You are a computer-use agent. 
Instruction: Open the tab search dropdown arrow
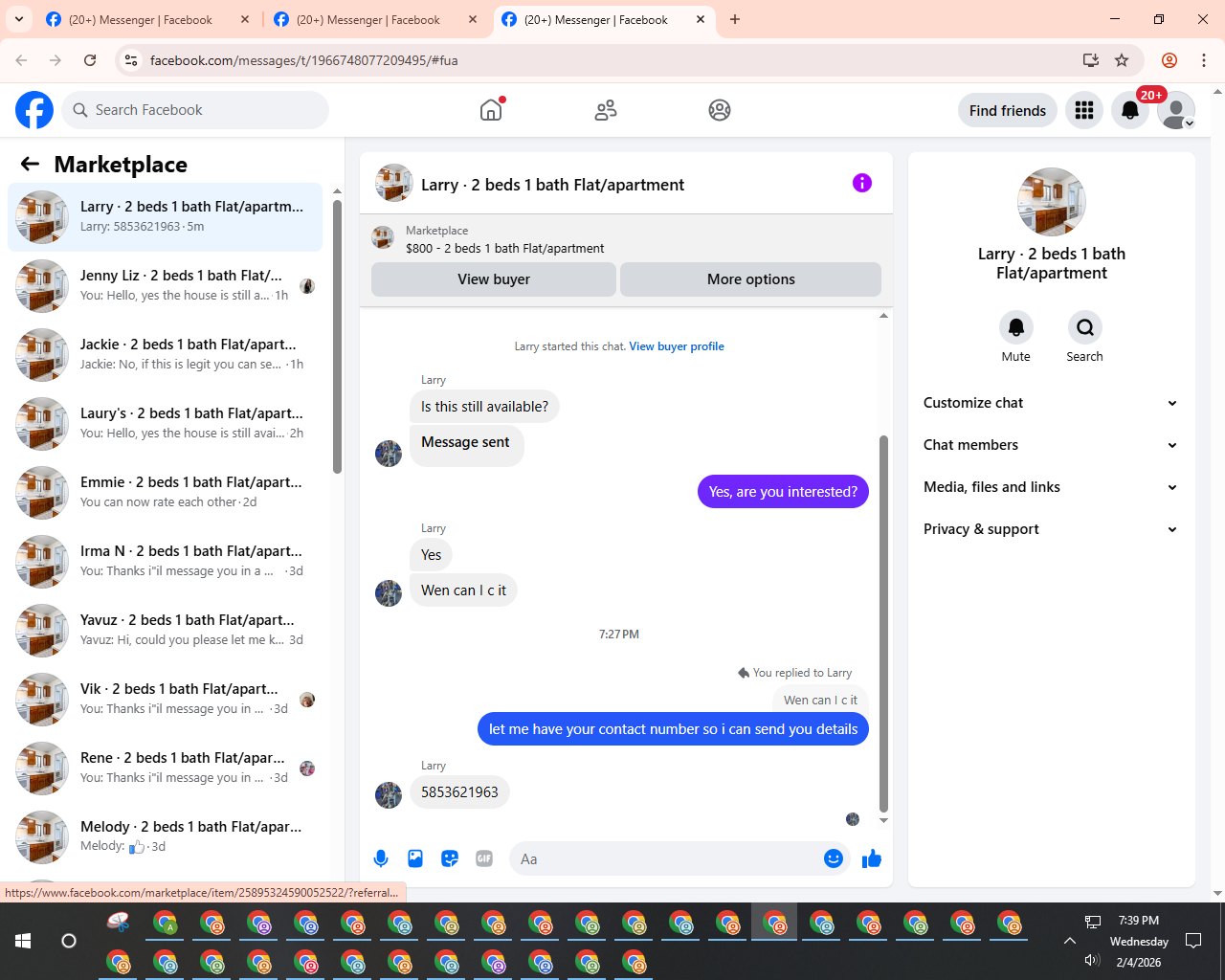(18, 19)
